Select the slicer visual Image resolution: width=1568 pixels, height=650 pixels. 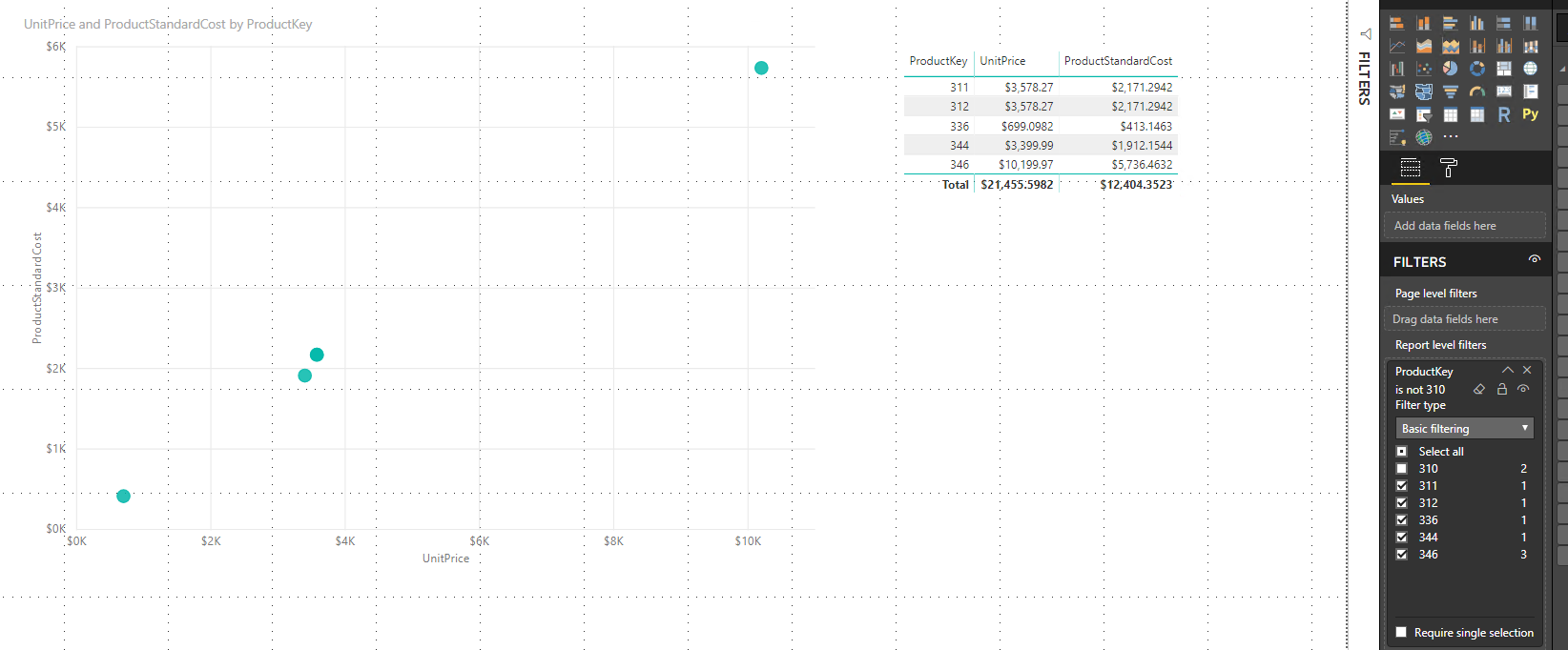pyautogui.click(x=1424, y=114)
